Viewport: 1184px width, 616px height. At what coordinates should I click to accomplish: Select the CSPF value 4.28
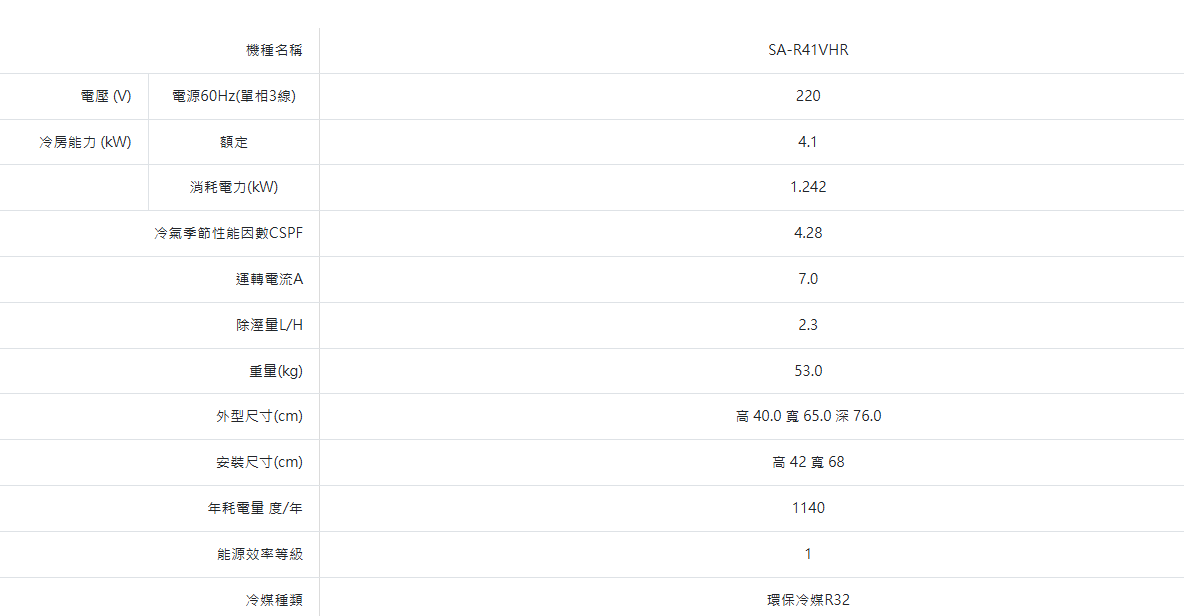(808, 233)
